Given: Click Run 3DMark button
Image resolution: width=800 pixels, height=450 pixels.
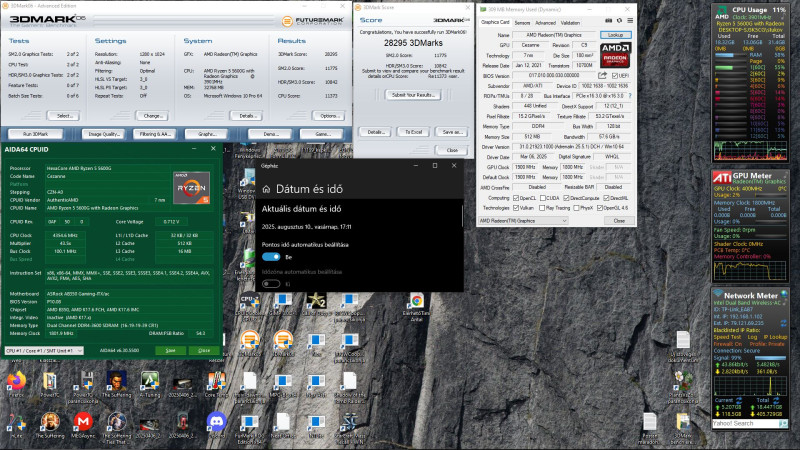Looking at the screenshot, I should 36,134.
